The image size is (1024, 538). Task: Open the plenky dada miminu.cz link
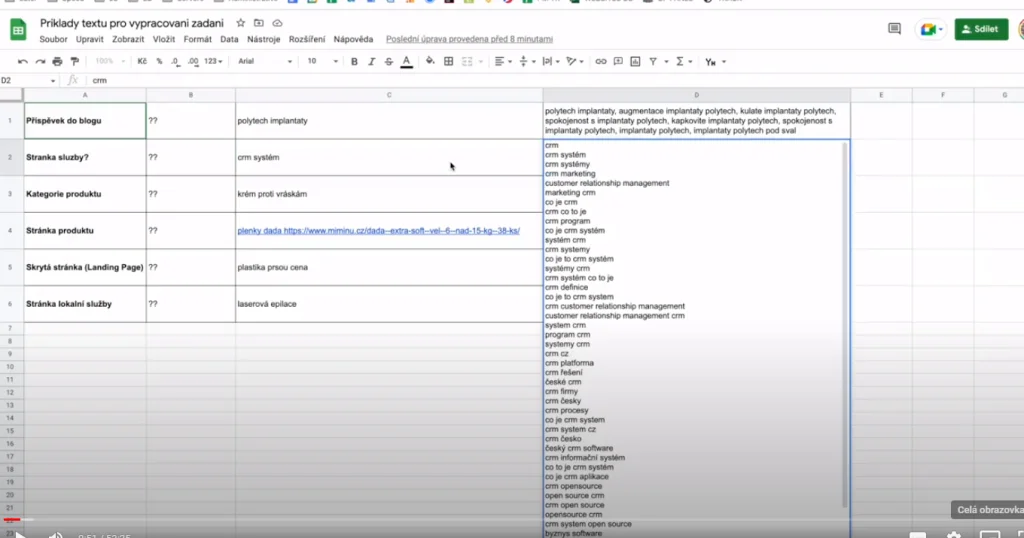tap(378, 231)
